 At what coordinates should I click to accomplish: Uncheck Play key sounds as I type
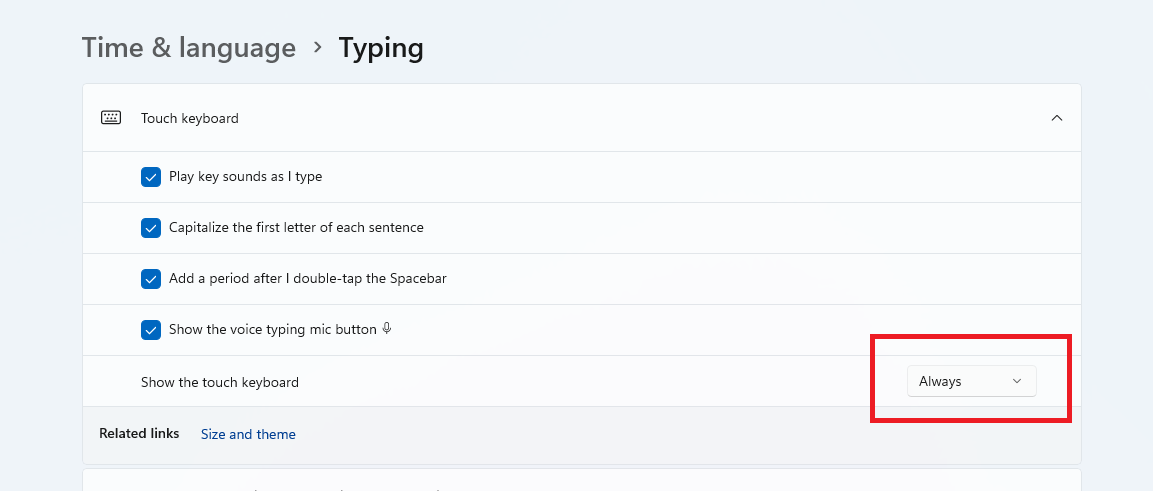[151, 176]
